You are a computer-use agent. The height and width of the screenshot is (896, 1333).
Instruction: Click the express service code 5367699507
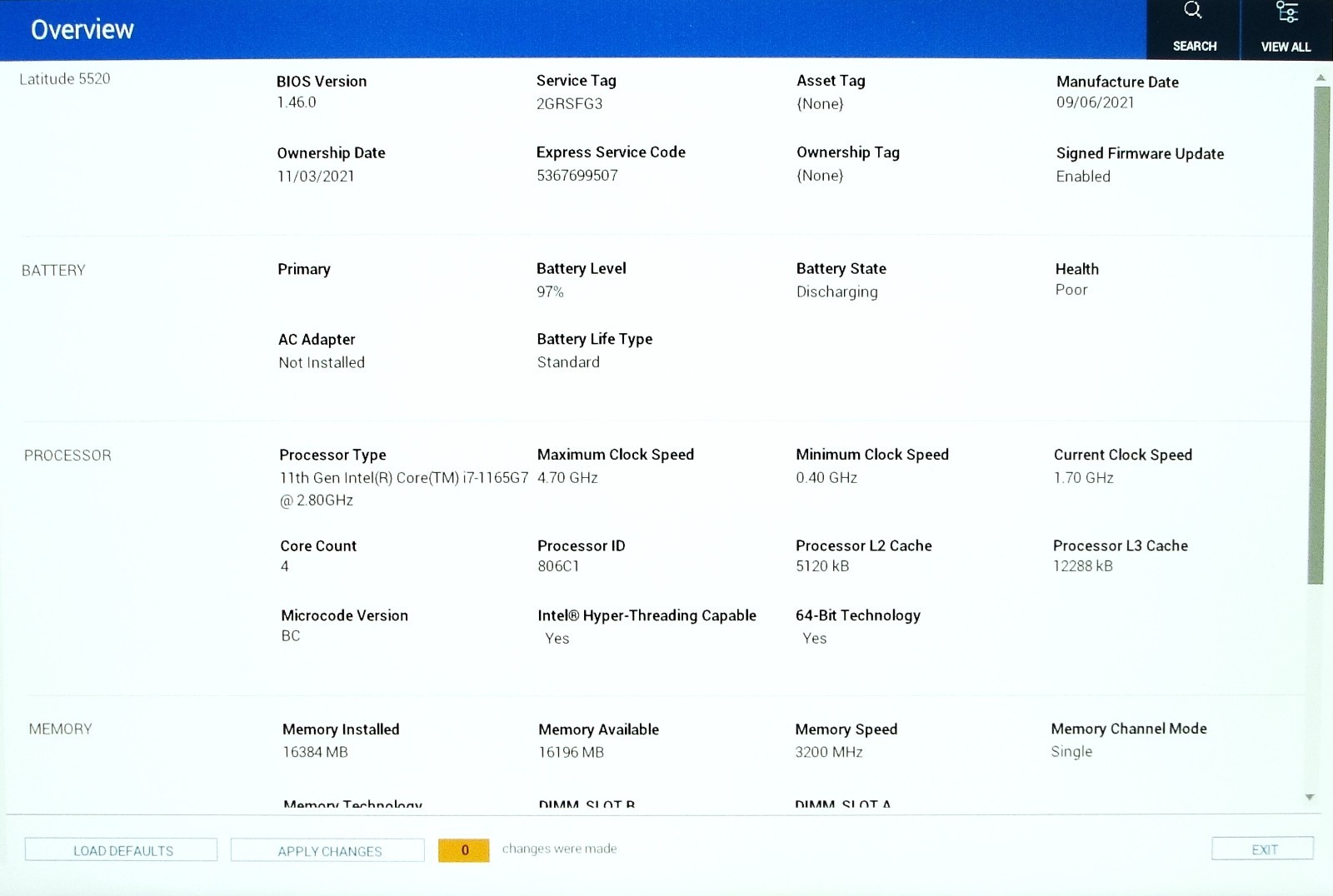coord(577,176)
